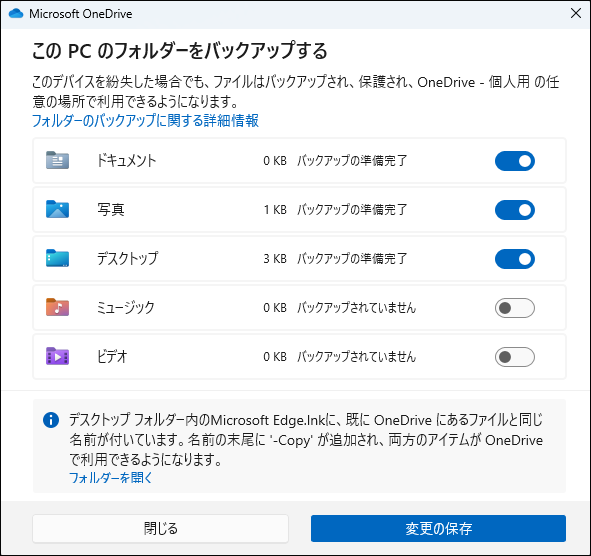591x556 pixels.
Task: Select the 写真 folder name
Action: (111, 210)
